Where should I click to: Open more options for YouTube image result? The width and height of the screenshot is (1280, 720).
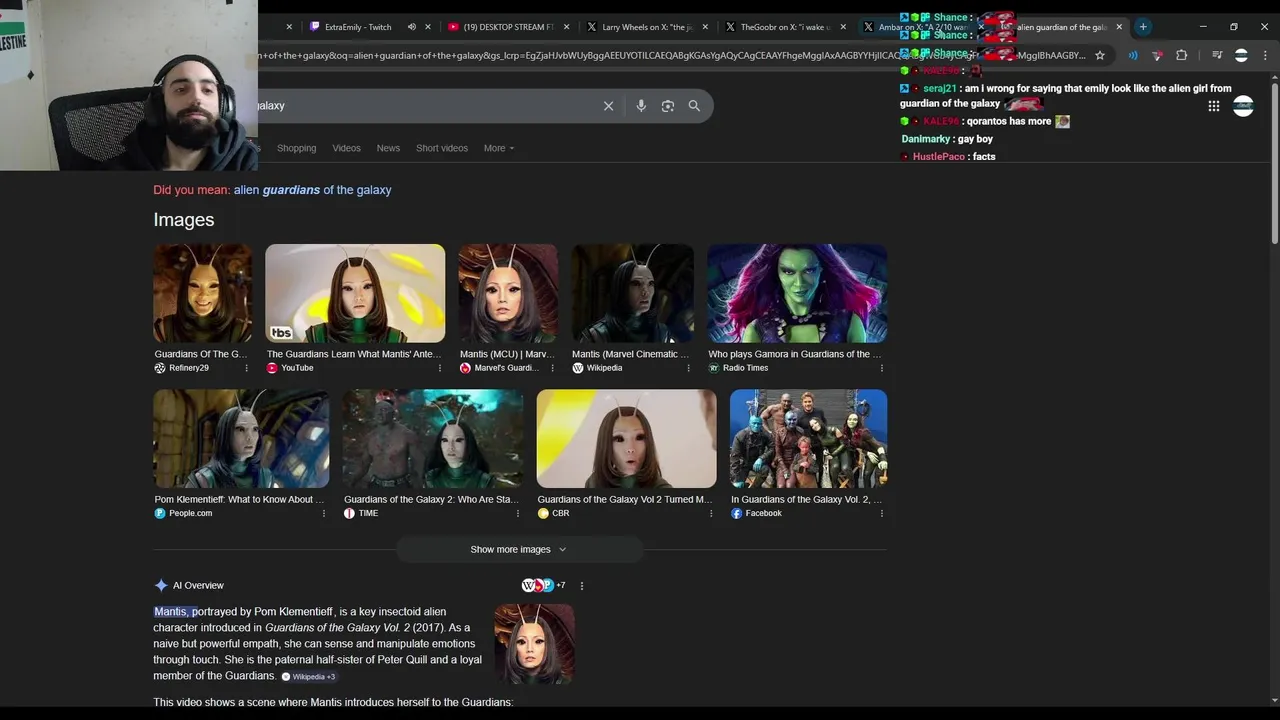tap(439, 368)
